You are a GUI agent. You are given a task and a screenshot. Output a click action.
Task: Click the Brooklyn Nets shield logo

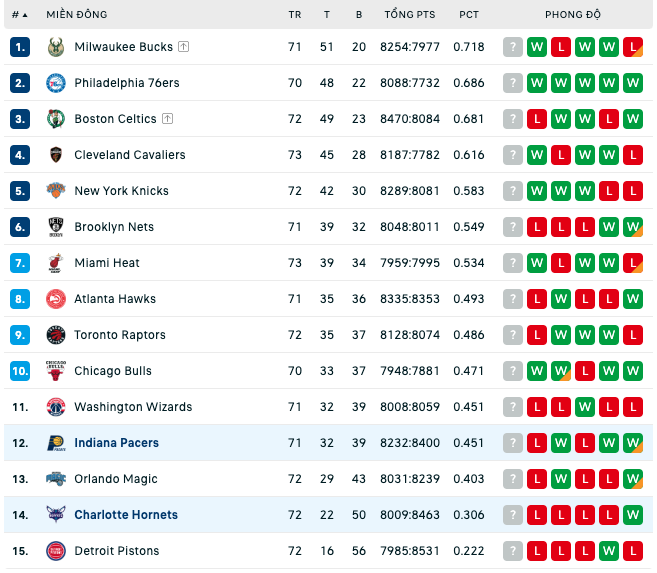[x=56, y=227]
